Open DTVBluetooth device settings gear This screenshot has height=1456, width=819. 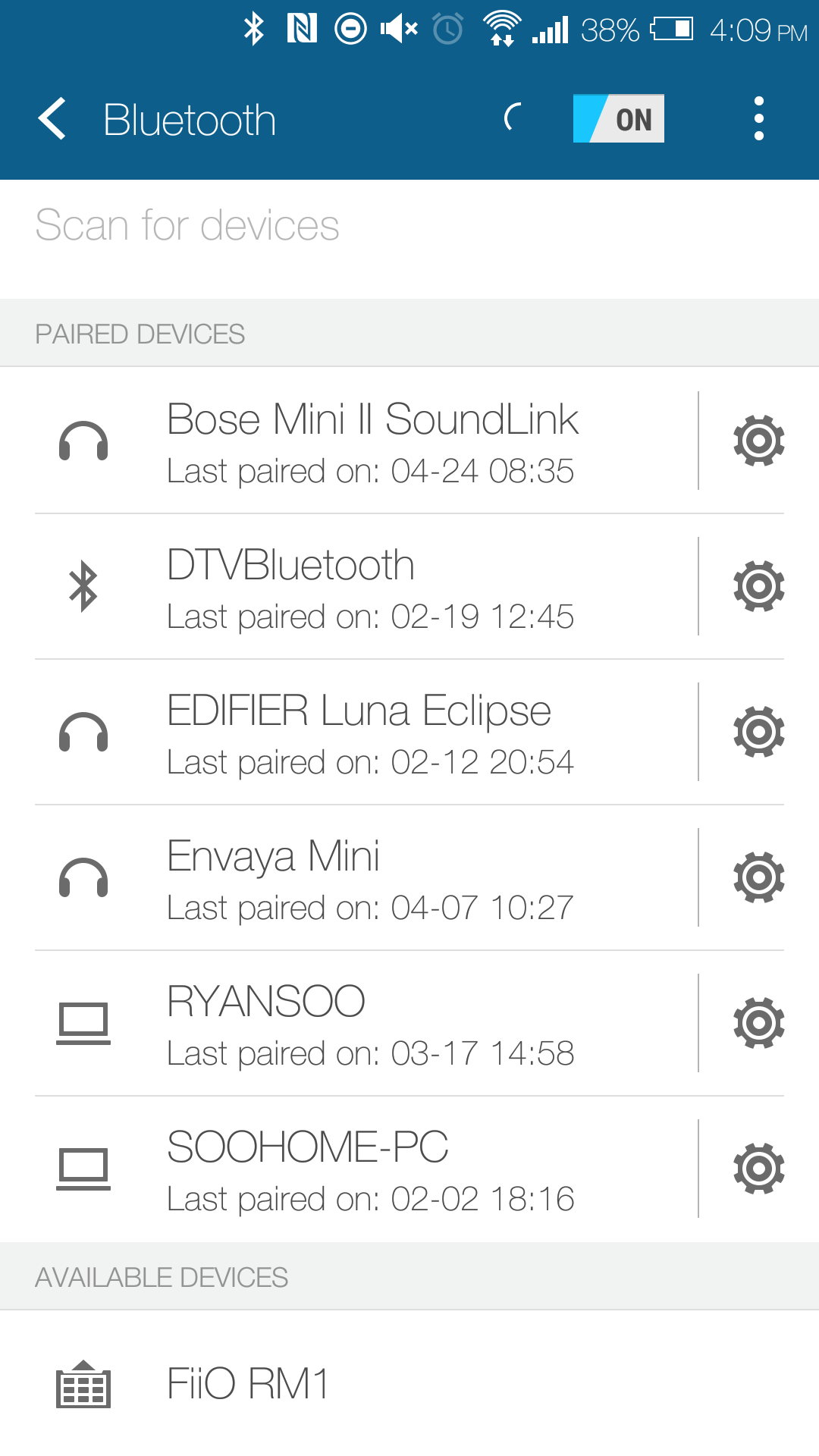(x=758, y=586)
